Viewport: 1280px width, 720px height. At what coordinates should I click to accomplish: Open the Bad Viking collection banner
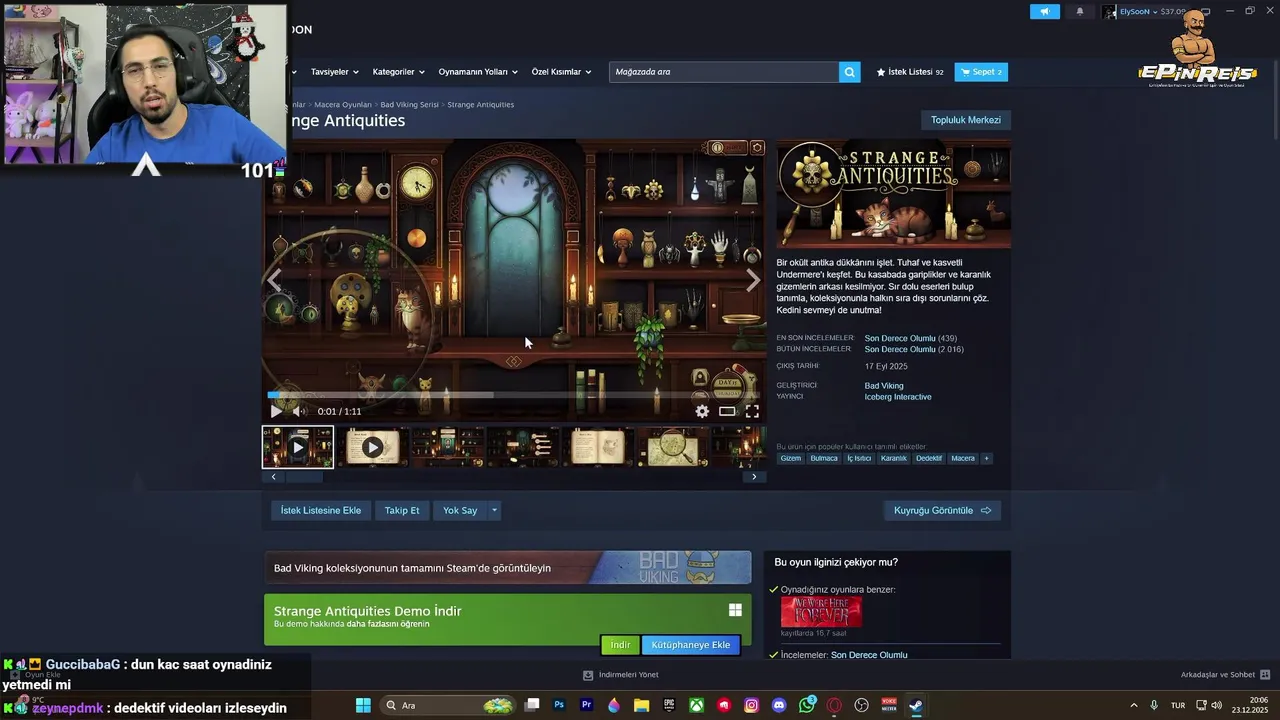507,568
